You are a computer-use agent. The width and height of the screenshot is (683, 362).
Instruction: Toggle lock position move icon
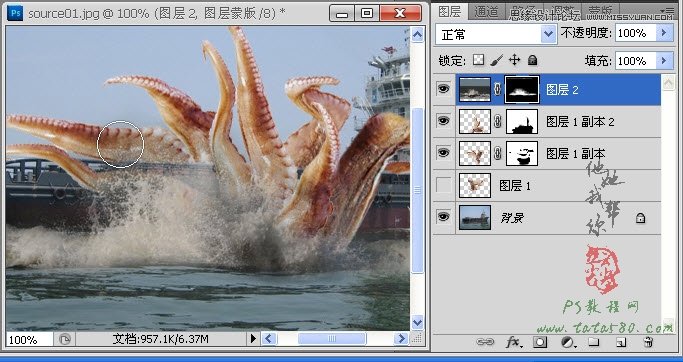click(x=514, y=60)
